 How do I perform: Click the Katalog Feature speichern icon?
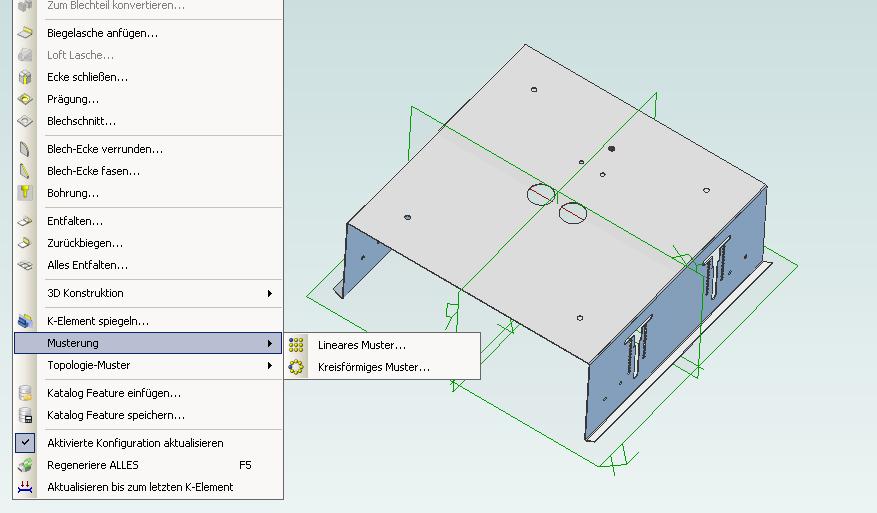click(x=25, y=415)
